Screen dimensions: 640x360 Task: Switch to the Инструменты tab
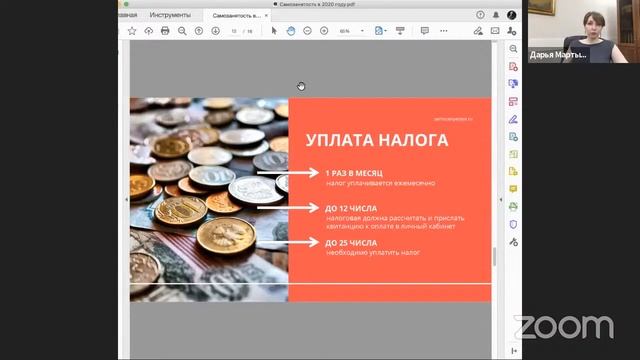tap(170, 15)
